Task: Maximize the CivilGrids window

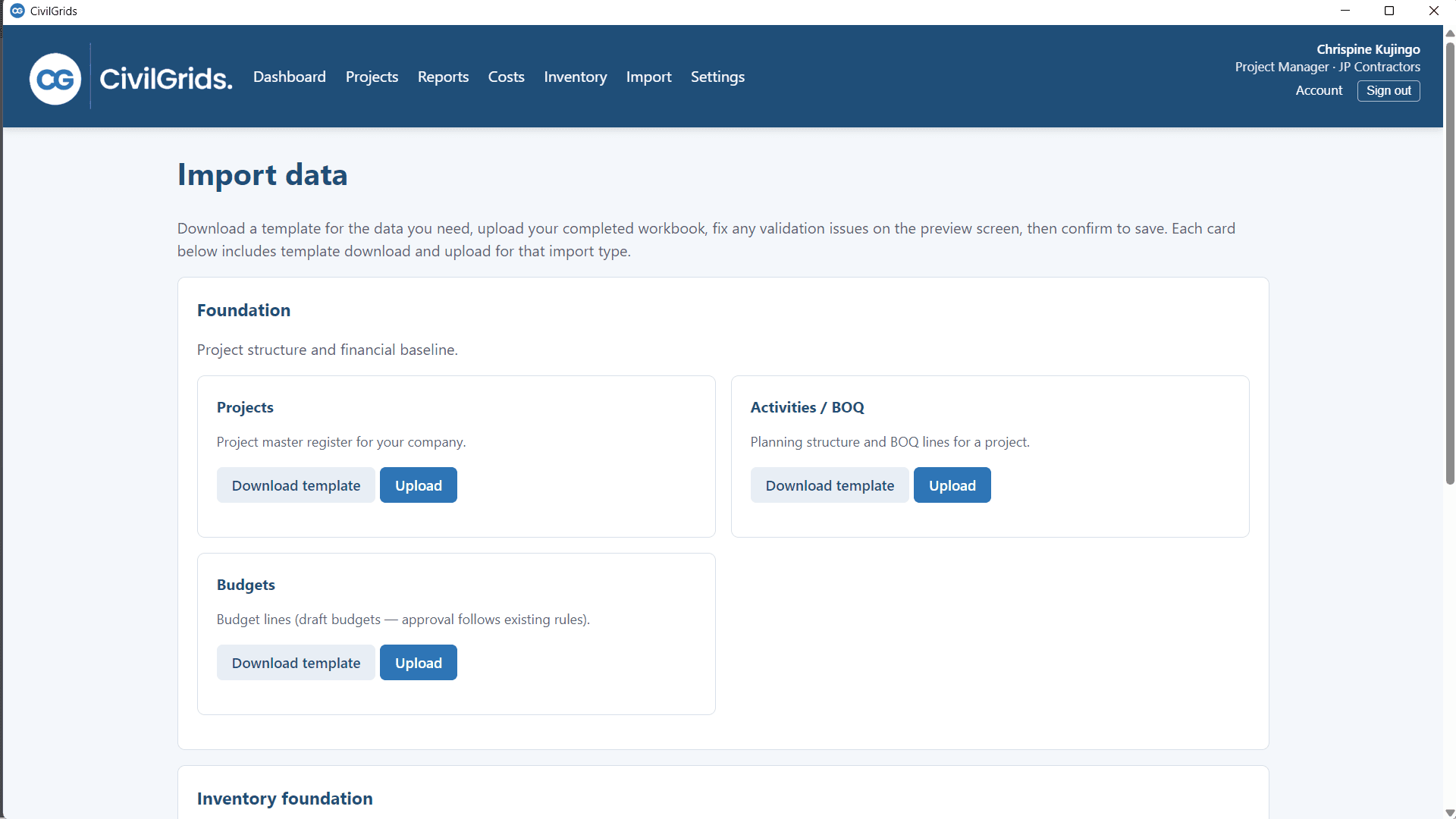Action: 1389,11
